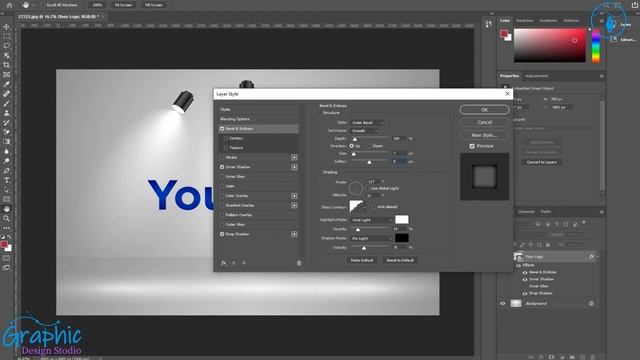Screen dimensions: 640x360
Task: Open the Gloss Contour picker arrow
Action: [x=365, y=207]
